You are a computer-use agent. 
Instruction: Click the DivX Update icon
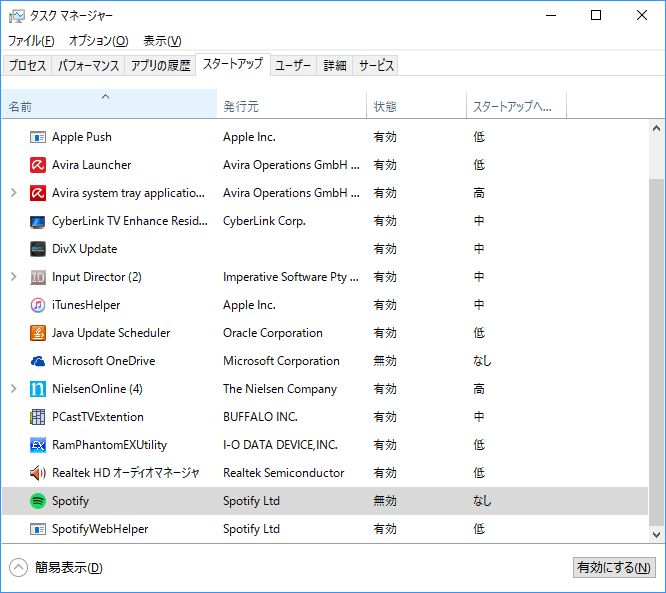38,249
